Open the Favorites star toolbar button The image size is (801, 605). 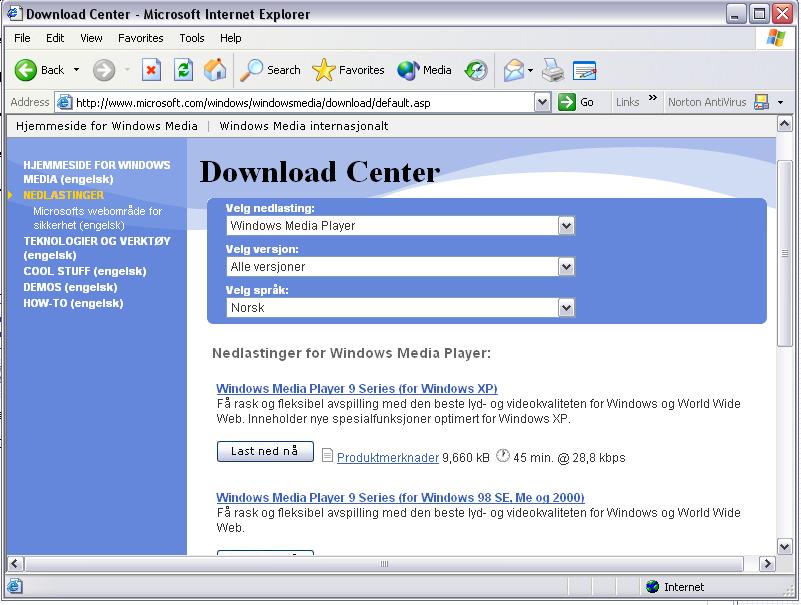pos(348,70)
